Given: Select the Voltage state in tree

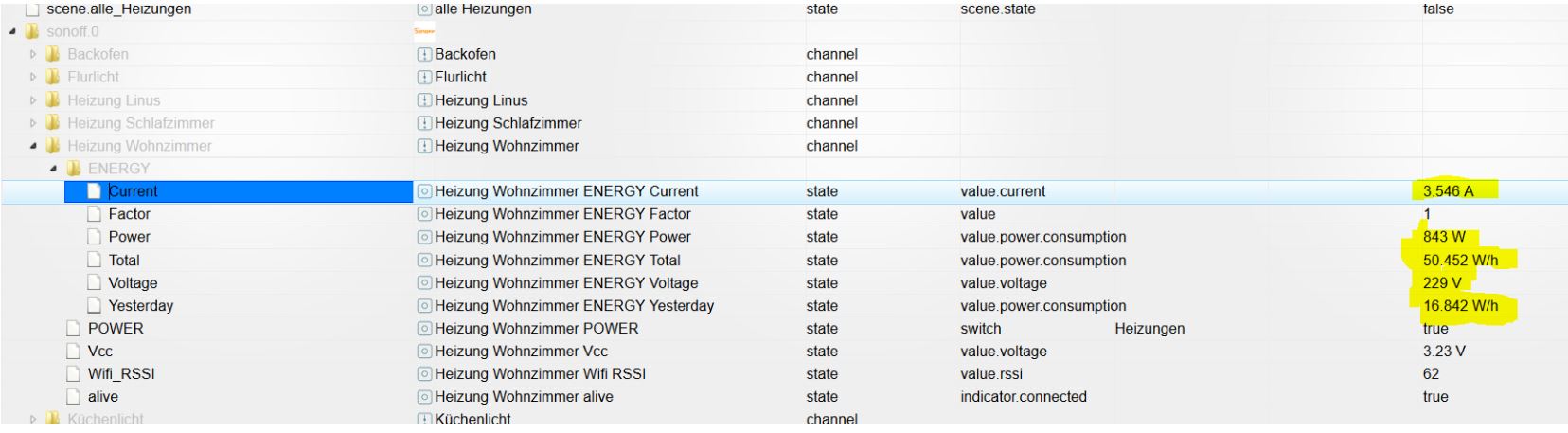Looking at the screenshot, I should tap(133, 283).
